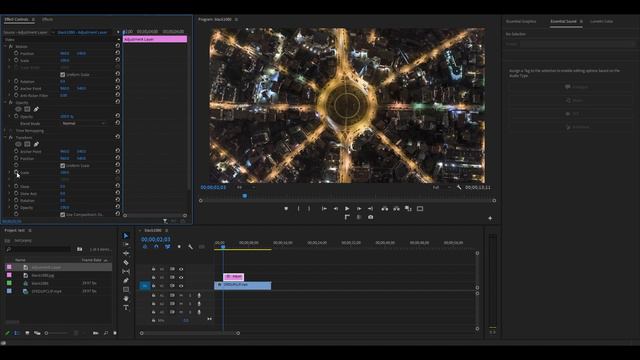Toggle lock on top video track
The image size is (640, 360).
coord(153,269)
